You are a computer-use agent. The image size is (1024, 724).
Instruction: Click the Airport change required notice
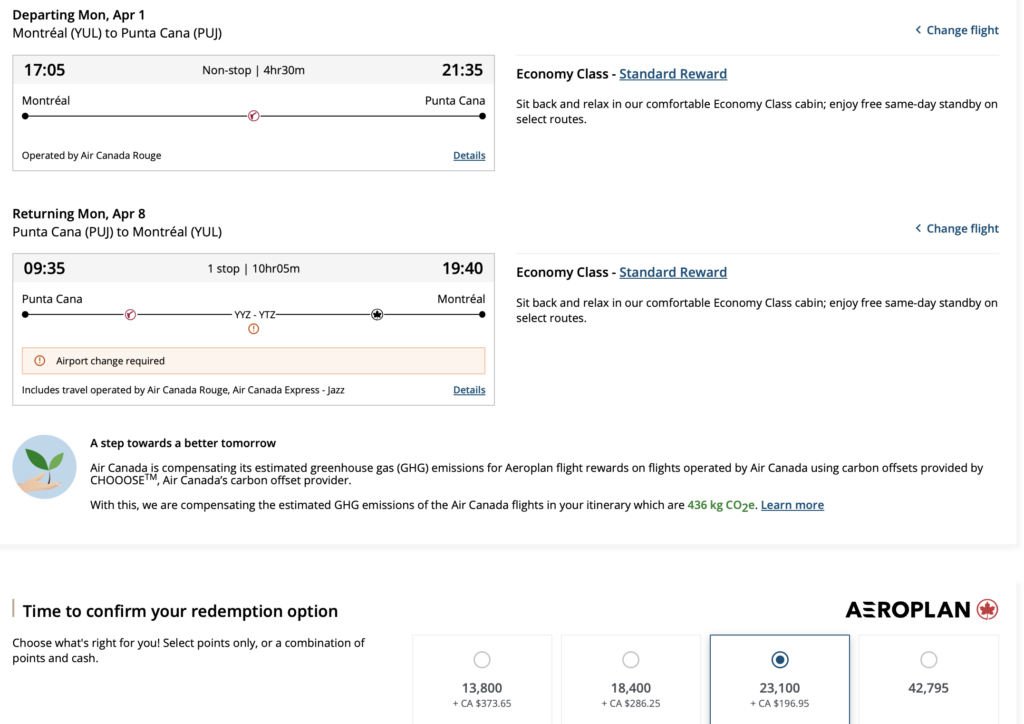(110, 361)
